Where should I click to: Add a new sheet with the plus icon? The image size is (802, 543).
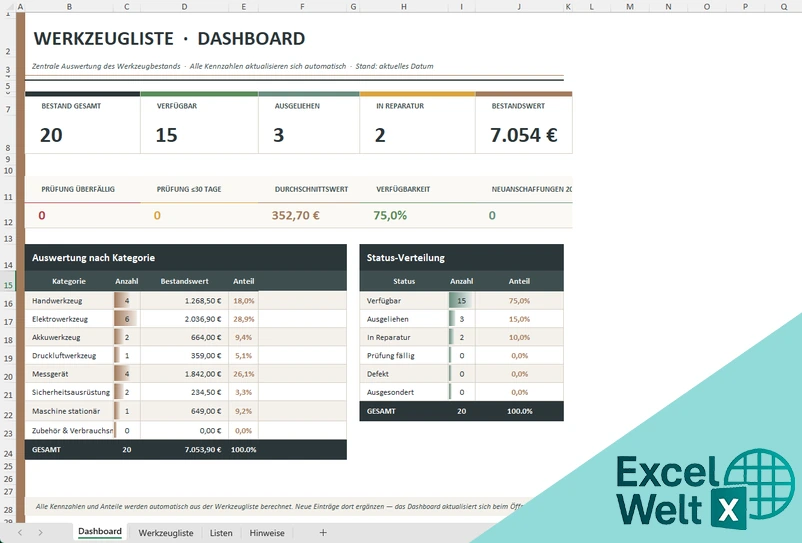click(x=323, y=533)
